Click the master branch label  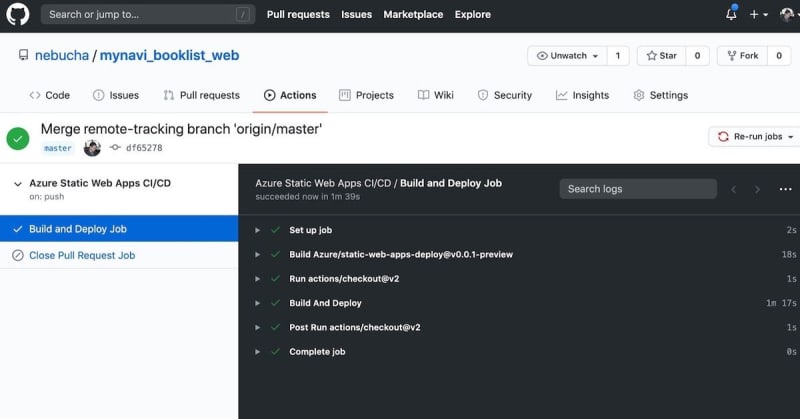click(x=58, y=148)
